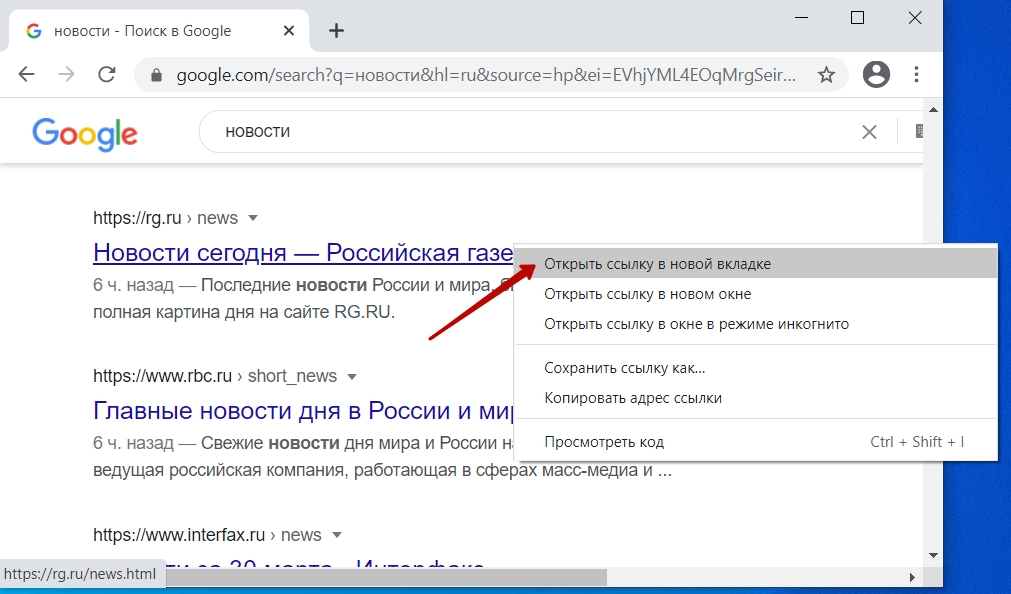Clear the search box with the X icon
Image resolution: width=1011 pixels, height=594 pixels.
[x=869, y=132]
